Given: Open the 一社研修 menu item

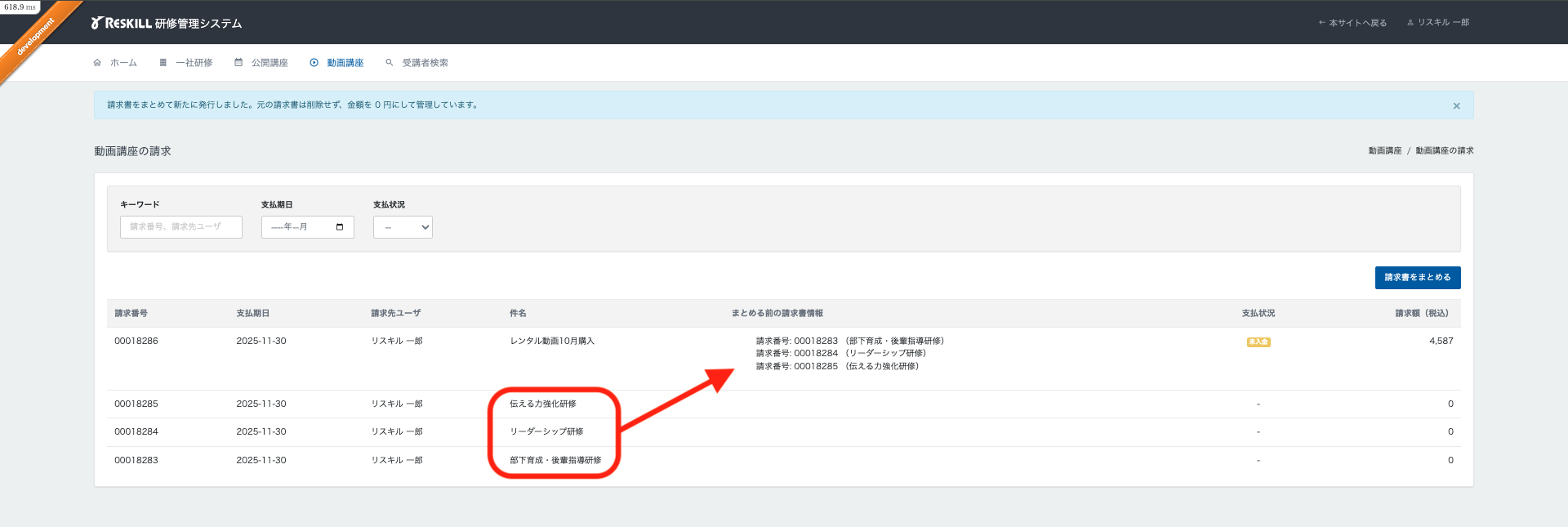Looking at the screenshot, I should (x=194, y=63).
